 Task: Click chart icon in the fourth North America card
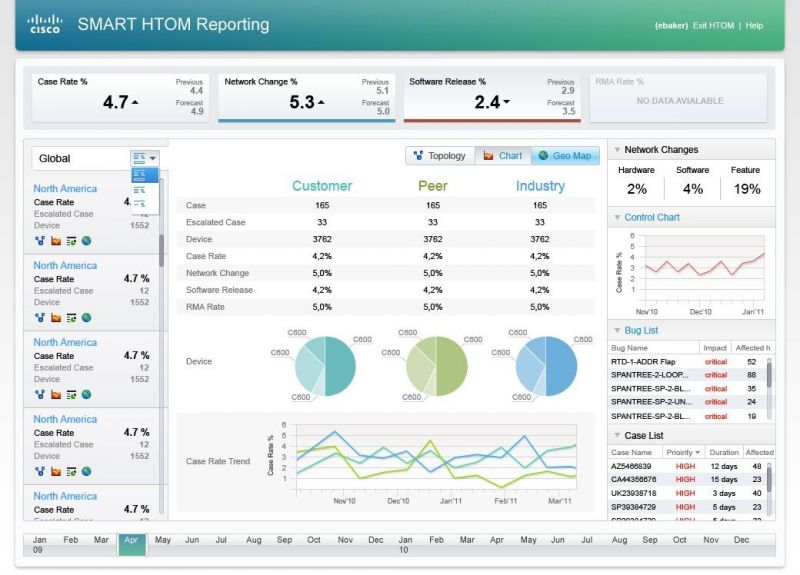[x=56, y=471]
